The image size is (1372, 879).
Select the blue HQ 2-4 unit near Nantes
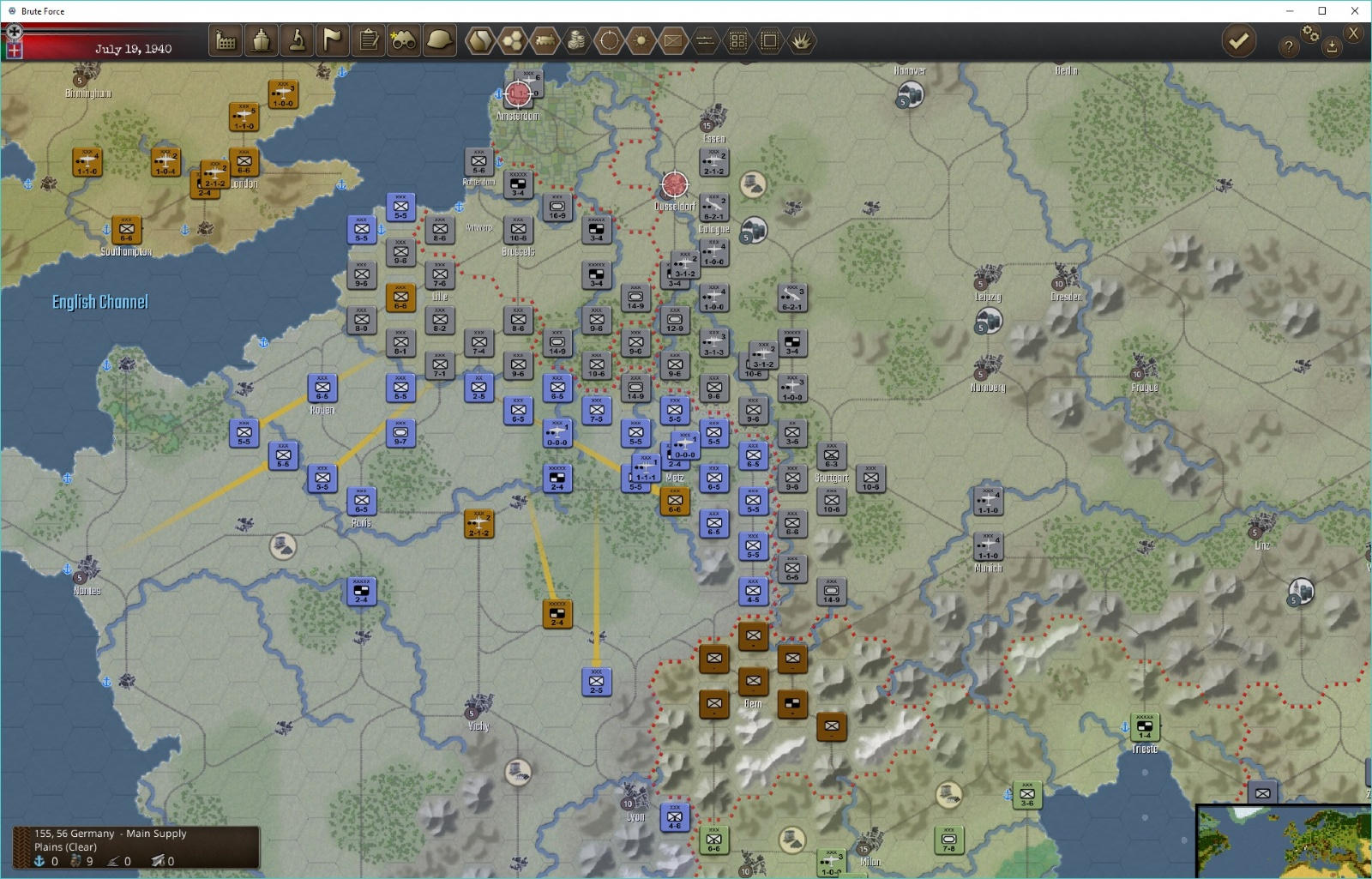coord(362,592)
